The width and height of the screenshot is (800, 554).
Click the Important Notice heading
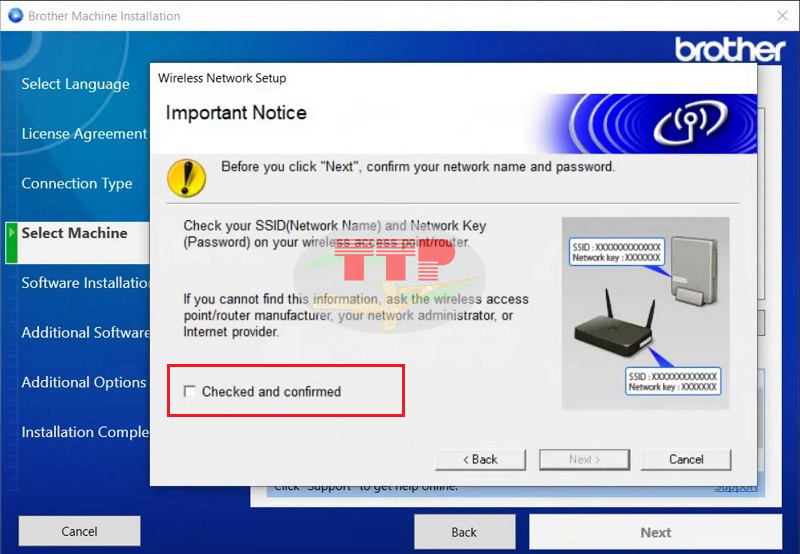[x=236, y=113]
